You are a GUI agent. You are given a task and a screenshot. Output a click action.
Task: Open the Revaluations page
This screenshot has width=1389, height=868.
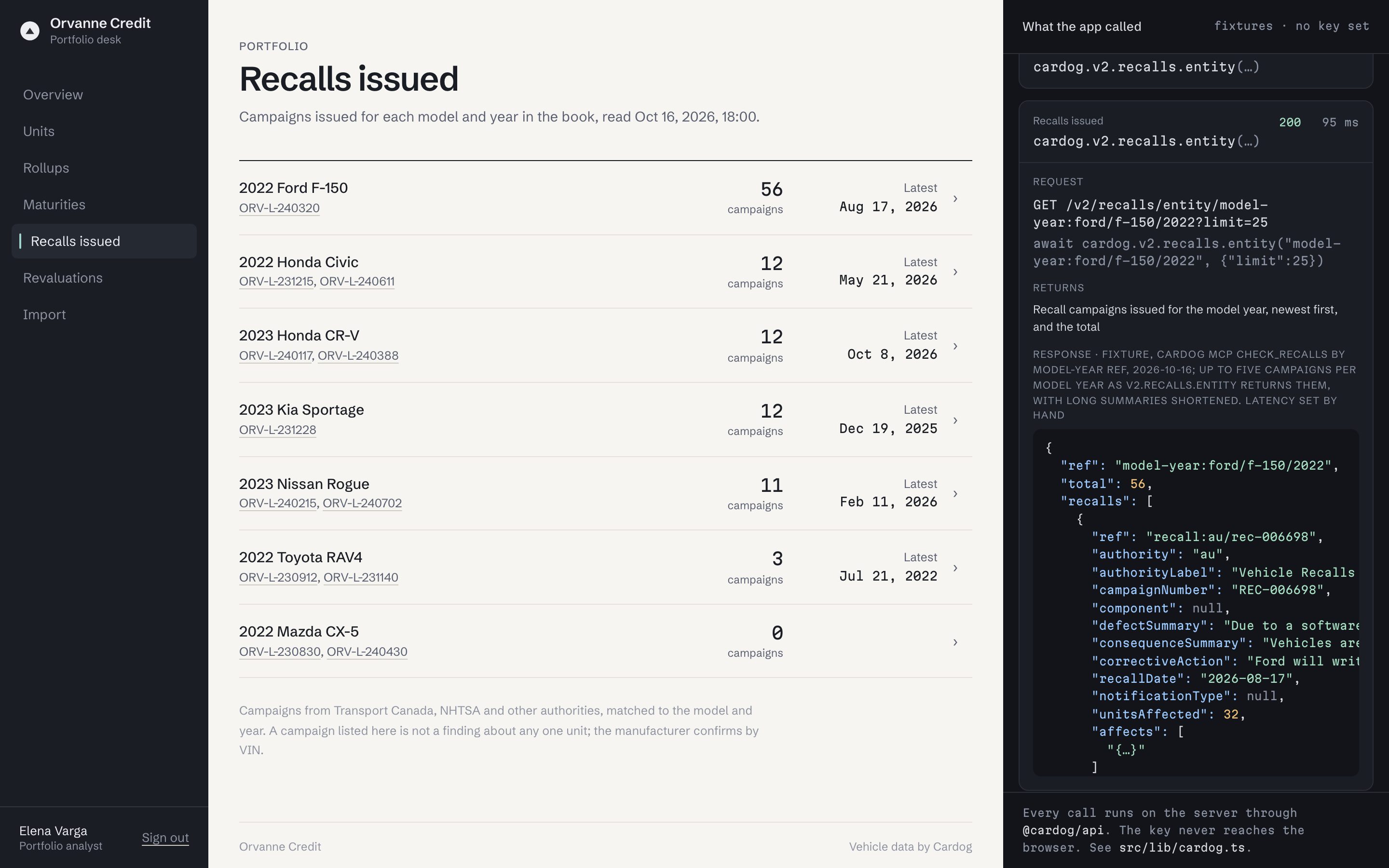104,278
